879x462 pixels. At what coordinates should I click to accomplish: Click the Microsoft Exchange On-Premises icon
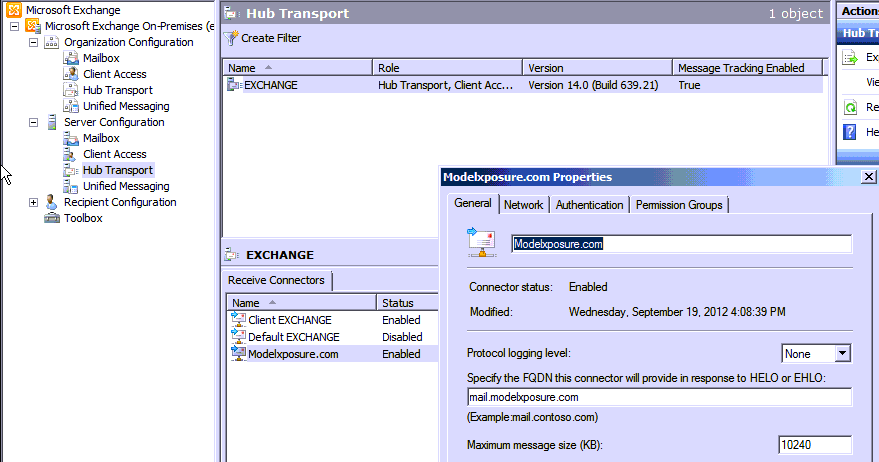point(33,26)
